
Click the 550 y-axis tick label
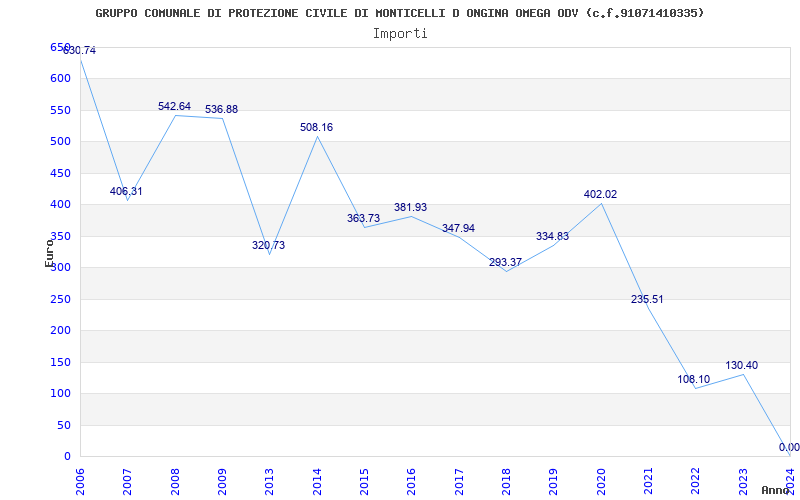tap(59, 110)
